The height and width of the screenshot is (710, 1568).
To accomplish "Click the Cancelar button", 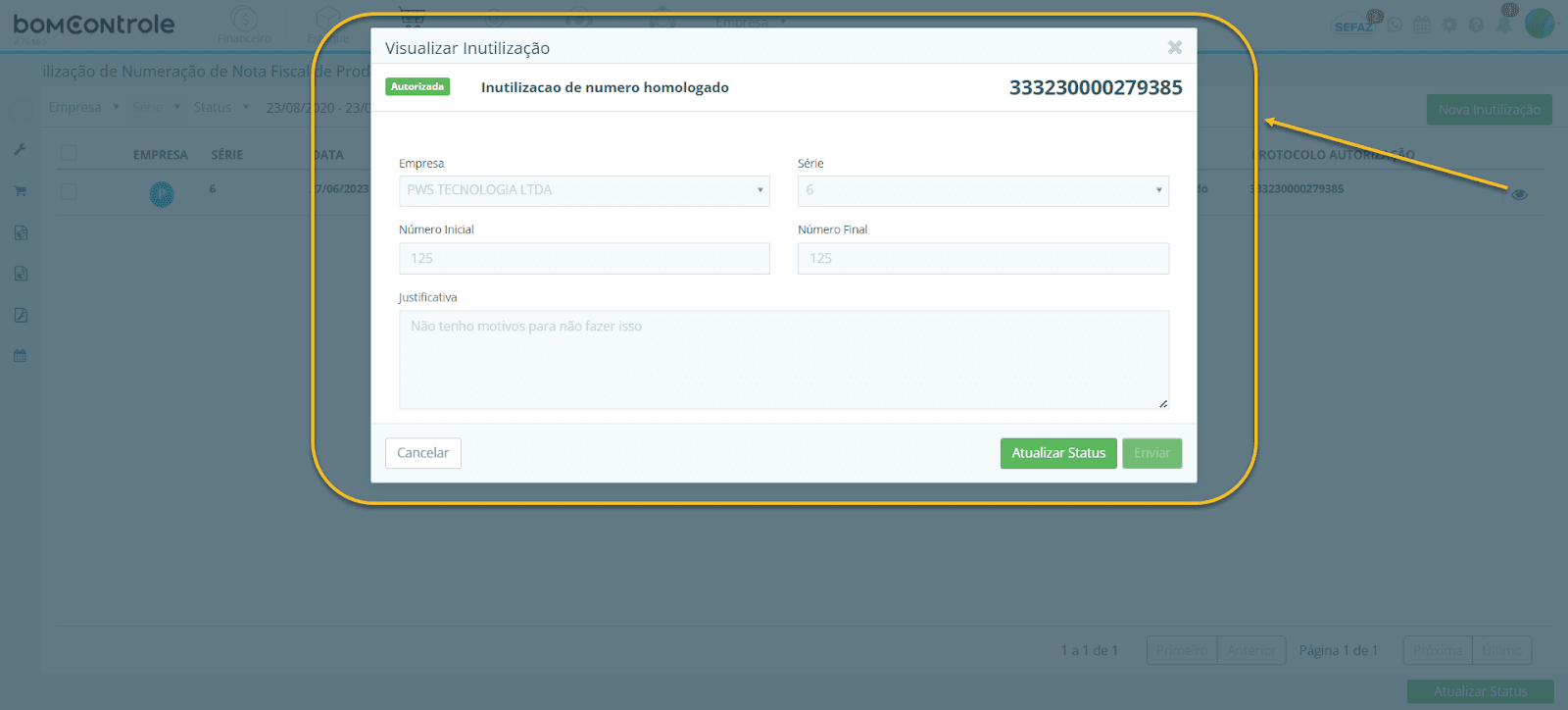I will [x=422, y=453].
